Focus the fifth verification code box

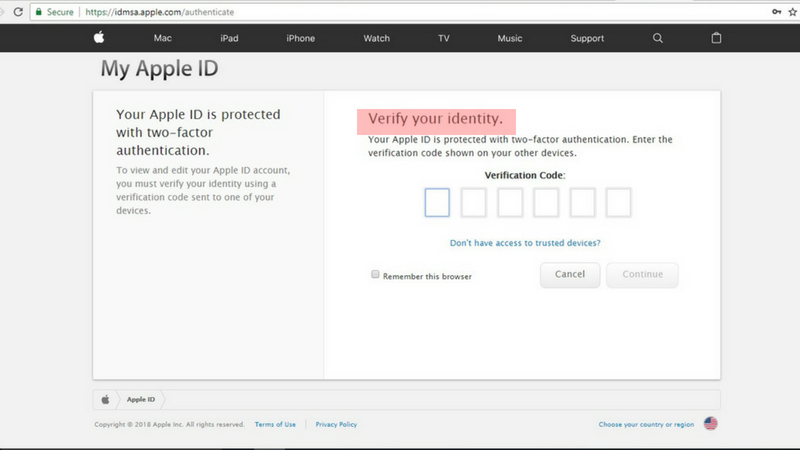(583, 203)
